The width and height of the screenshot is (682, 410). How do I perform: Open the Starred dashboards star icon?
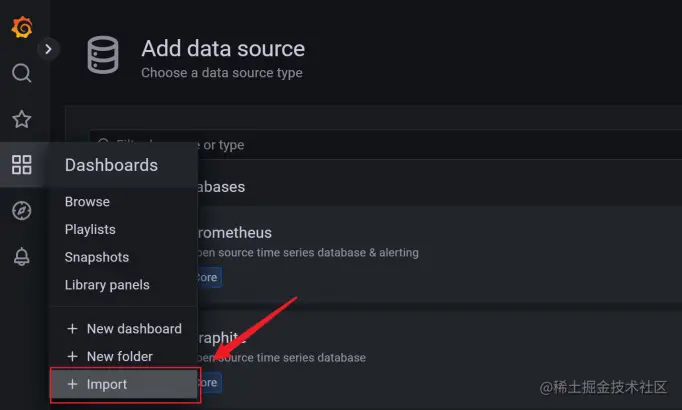click(21, 119)
